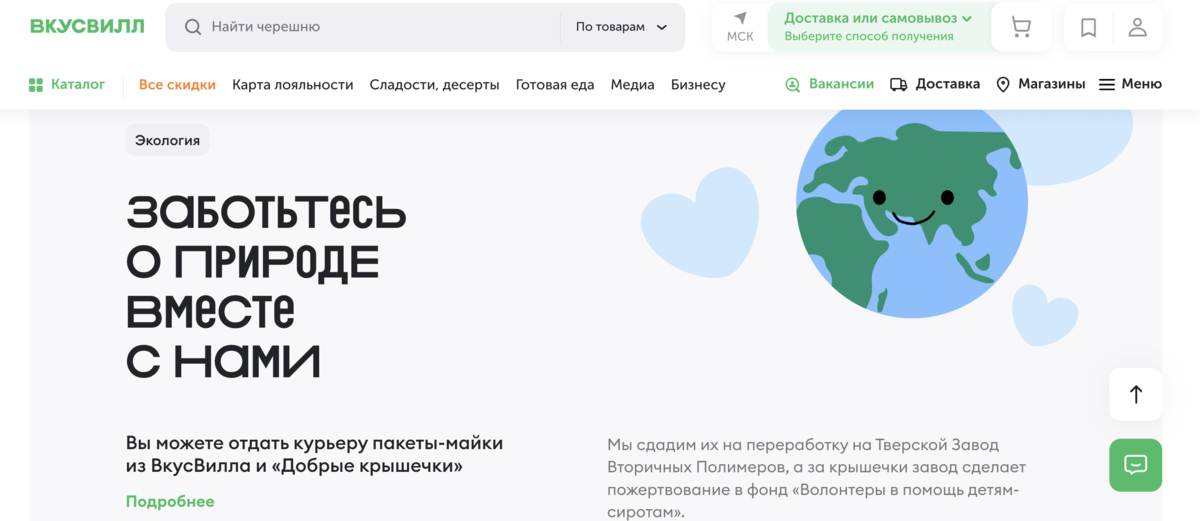
Task: Click the search magnifier icon
Action: point(193,27)
